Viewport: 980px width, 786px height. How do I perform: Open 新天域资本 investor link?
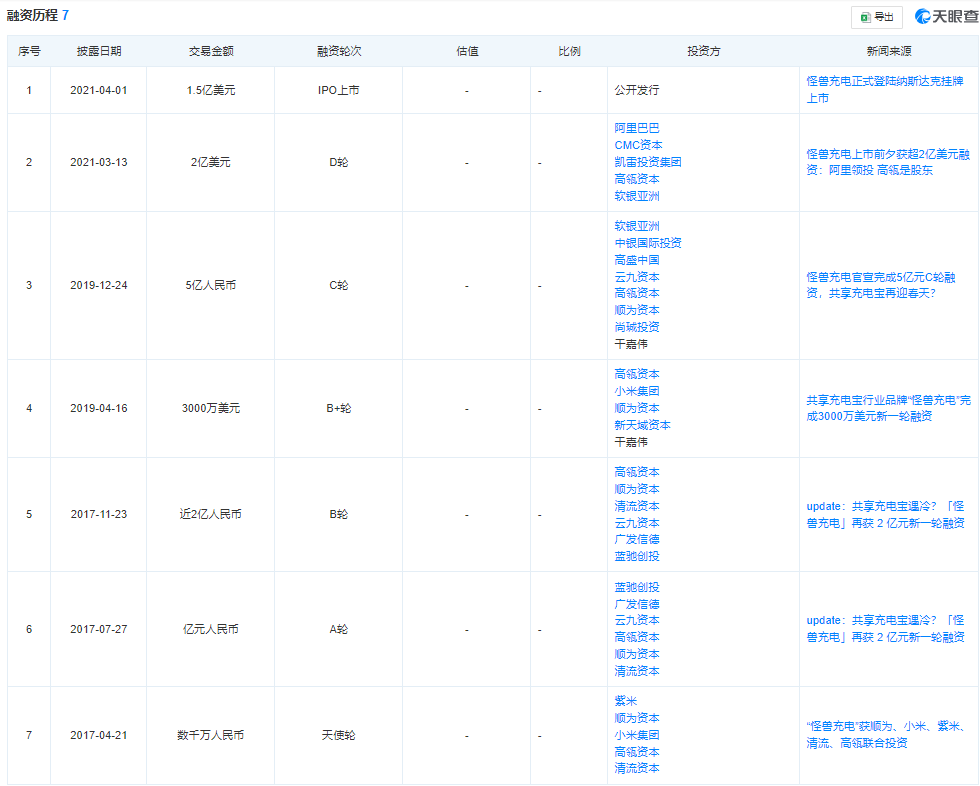click(642, 425)
